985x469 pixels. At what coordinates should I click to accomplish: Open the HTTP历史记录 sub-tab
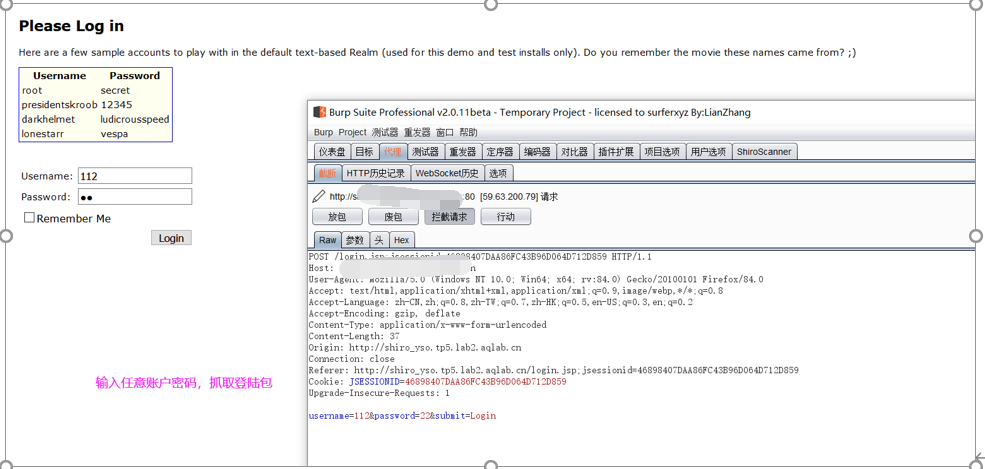click(x=376, y=174)
